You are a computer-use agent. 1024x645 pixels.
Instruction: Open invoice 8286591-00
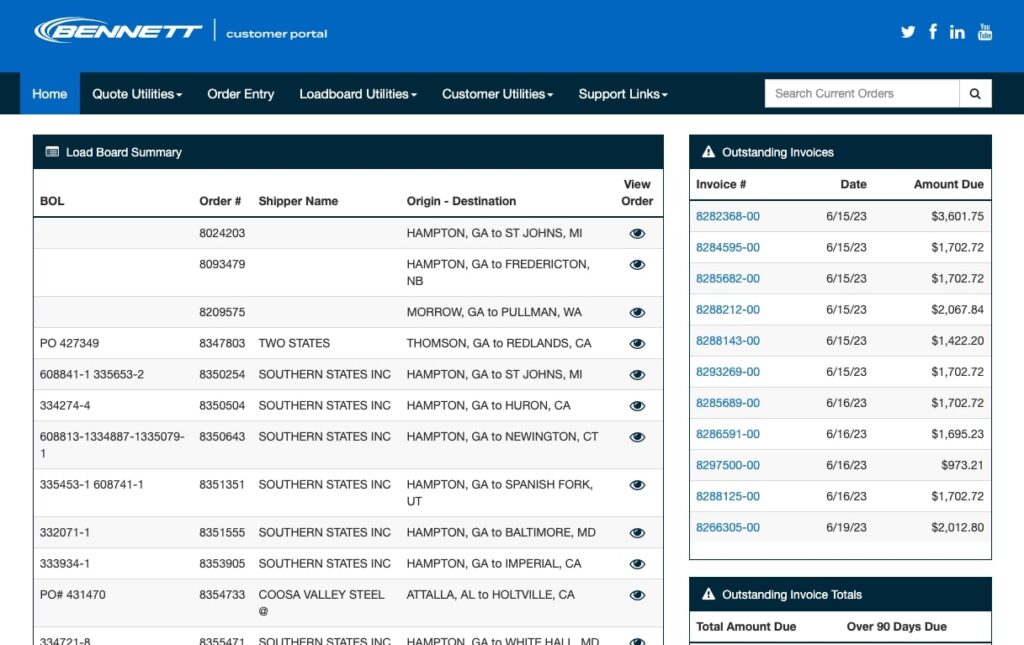pos(728,434)
